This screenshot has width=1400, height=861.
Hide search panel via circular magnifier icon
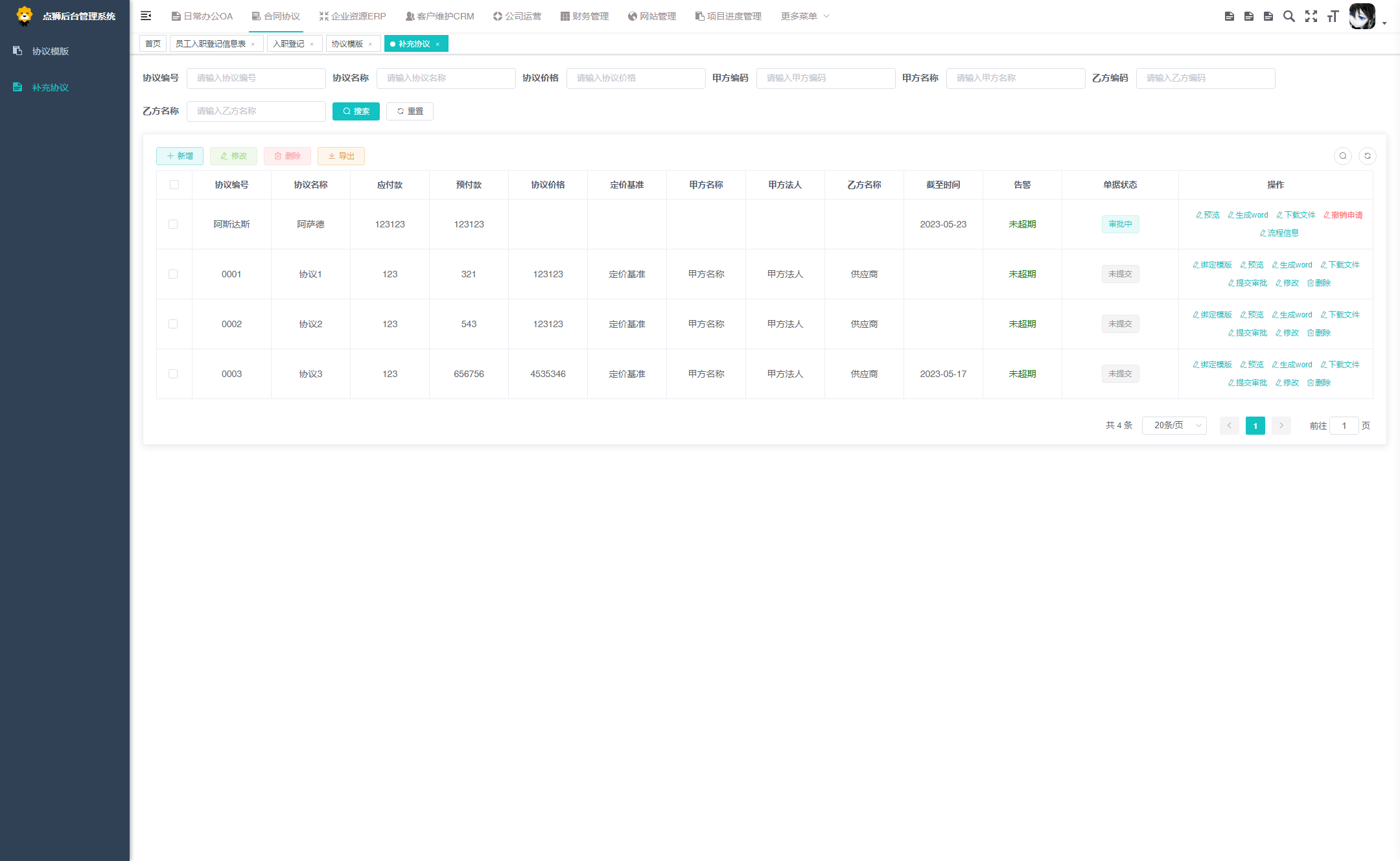tap(1343, 156)
